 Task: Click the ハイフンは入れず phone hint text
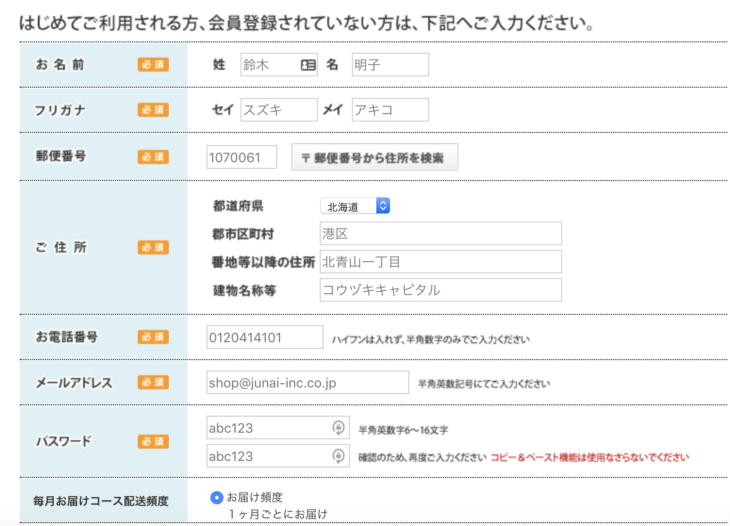pyautogui.click(x=430, y=339)
